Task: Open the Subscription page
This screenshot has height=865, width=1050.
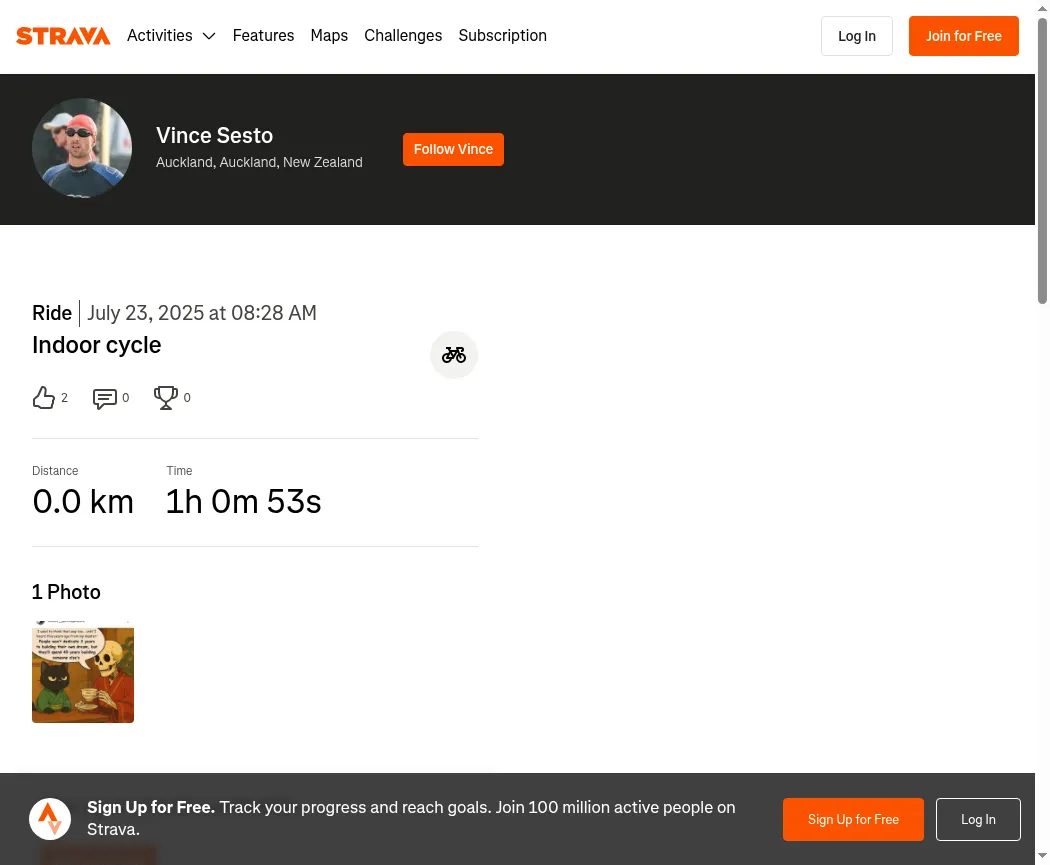Action: click(502, 35)
